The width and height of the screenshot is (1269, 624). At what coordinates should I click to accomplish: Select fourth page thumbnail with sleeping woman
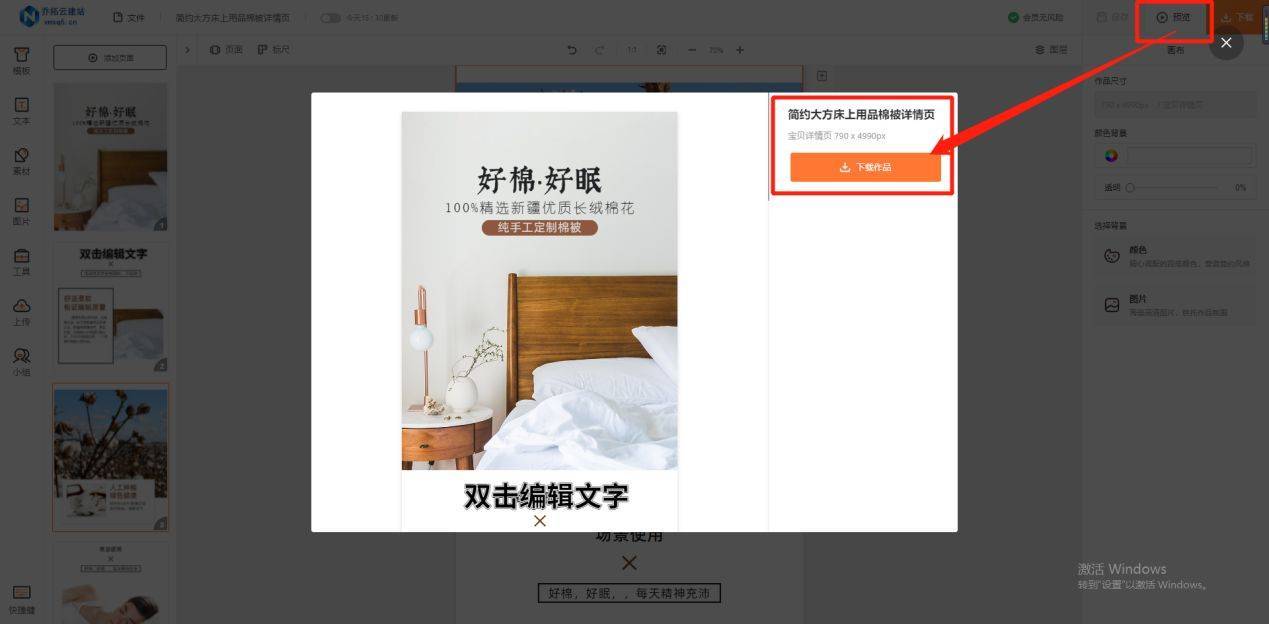coord(110,582)
